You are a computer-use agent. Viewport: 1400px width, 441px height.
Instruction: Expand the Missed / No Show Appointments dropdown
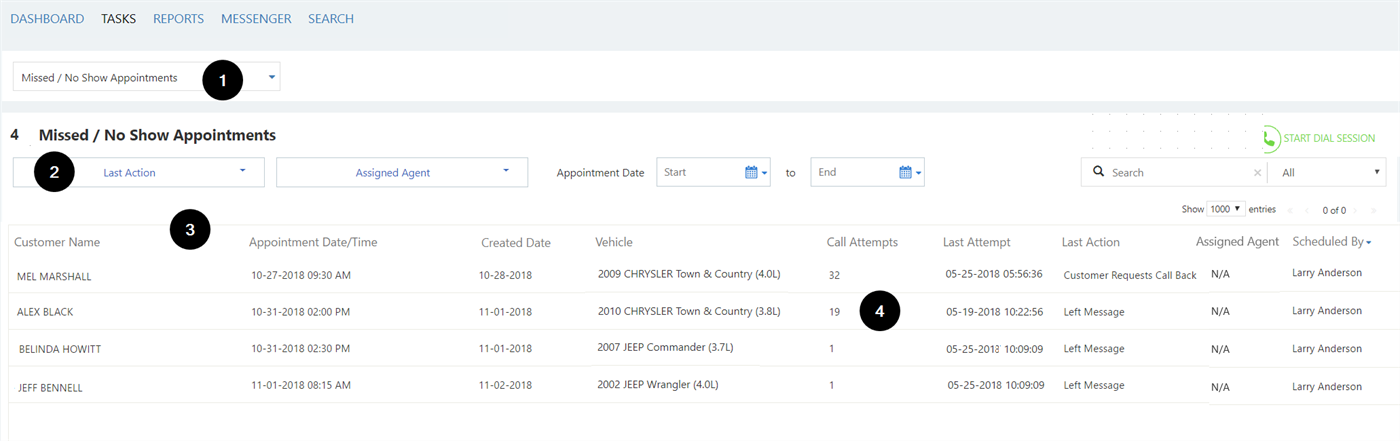147,78
